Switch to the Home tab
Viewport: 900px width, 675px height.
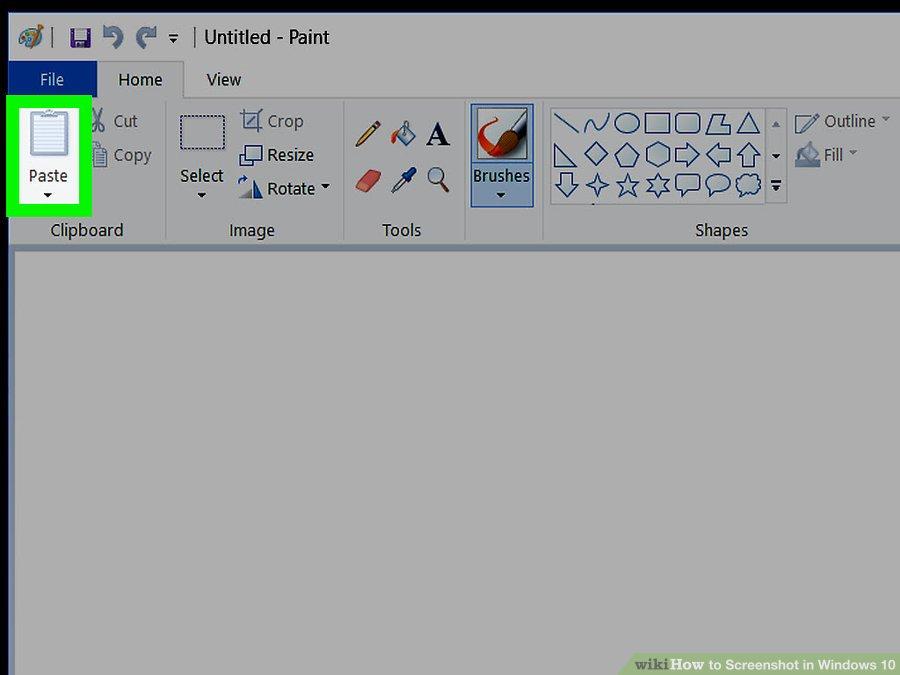tap(140, 79)
